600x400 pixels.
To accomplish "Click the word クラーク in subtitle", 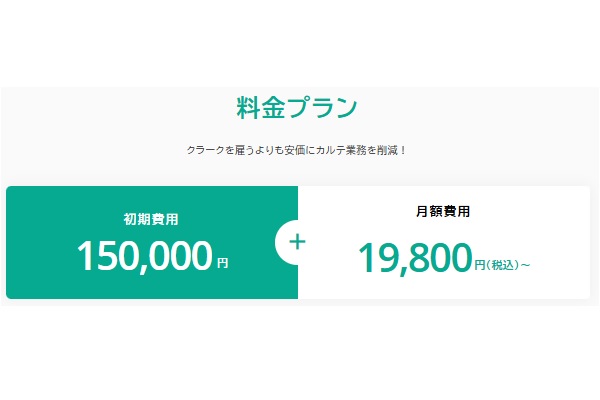I will point(204,149).
